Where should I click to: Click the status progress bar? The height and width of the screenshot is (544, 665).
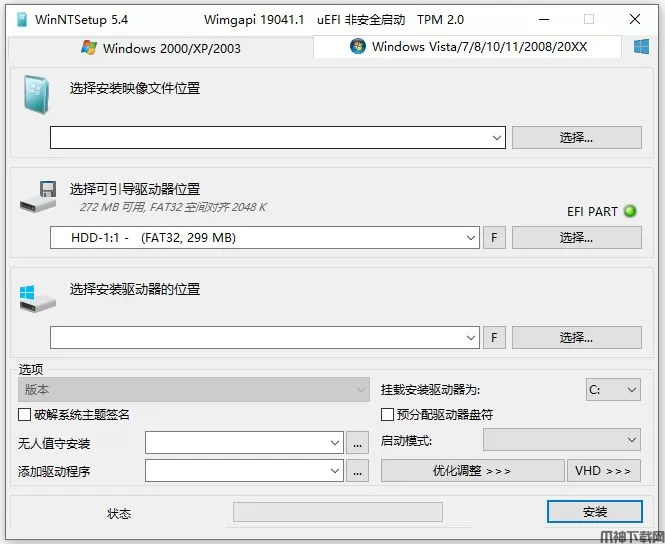click(338, 512)
